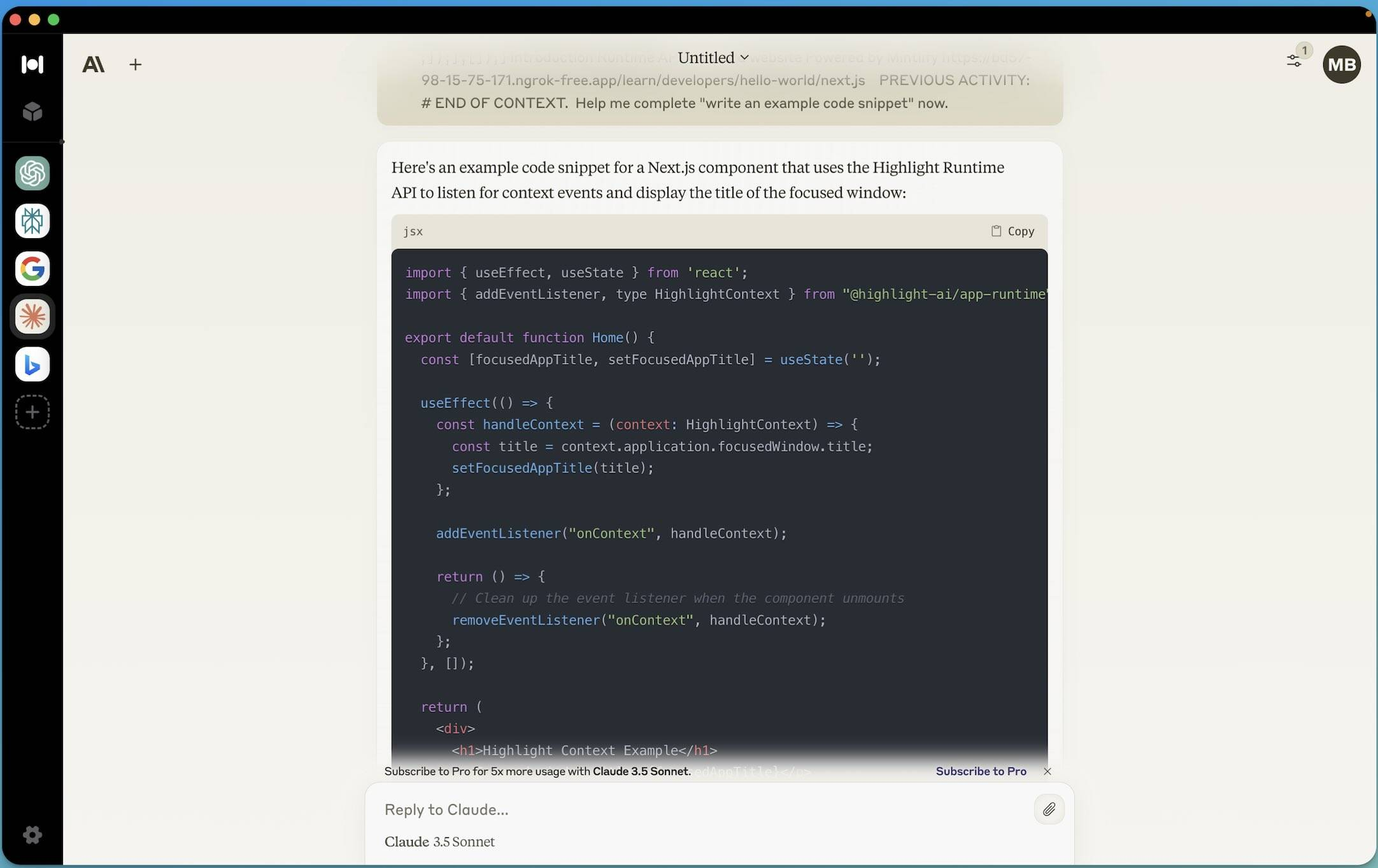This screenshot has width=1378, height=868.
Task: Click Subscribe to Pro link
Action: point(981,771)
